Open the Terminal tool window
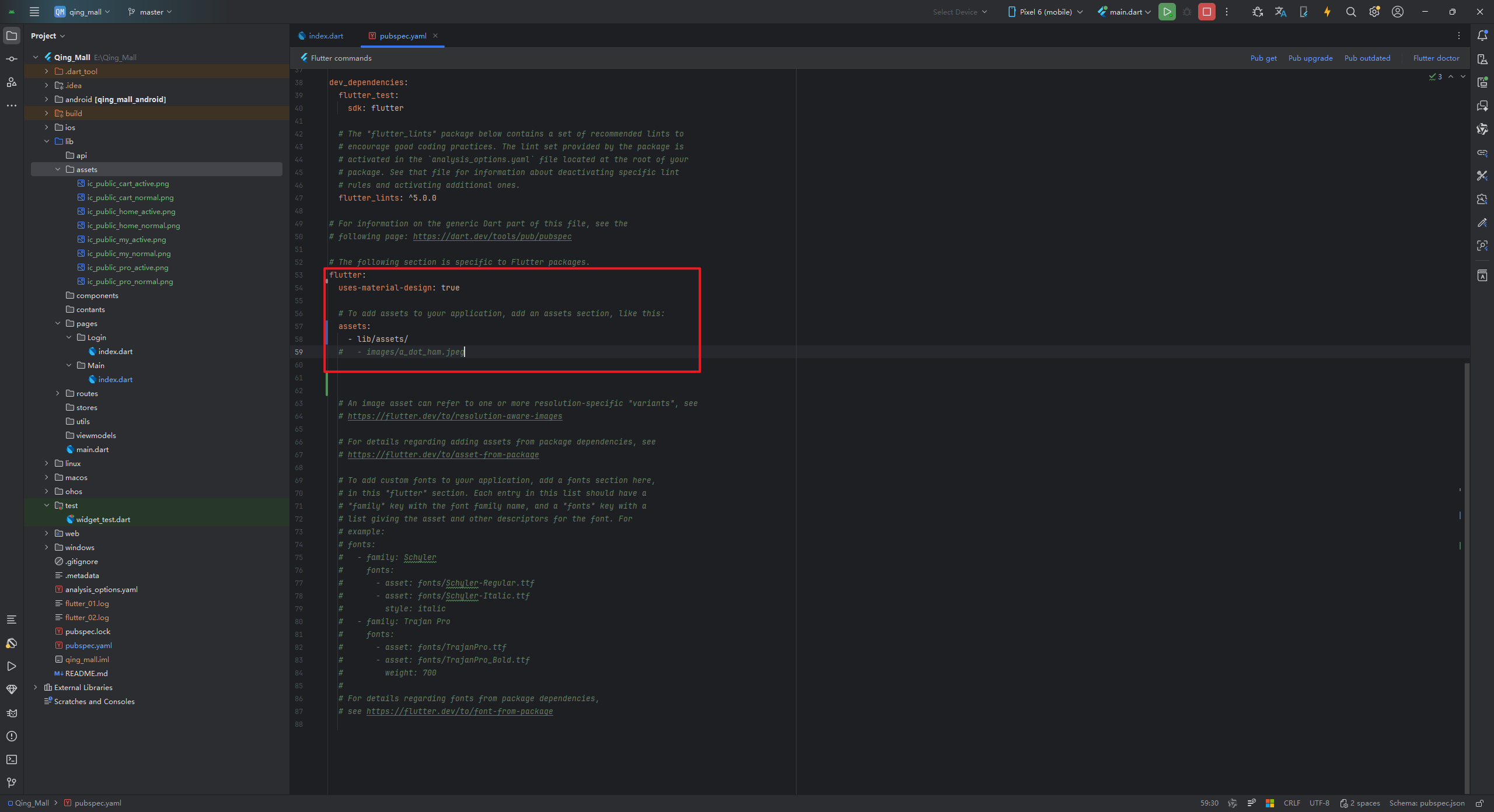1494x812 pixels. click(x=11, y=759)
